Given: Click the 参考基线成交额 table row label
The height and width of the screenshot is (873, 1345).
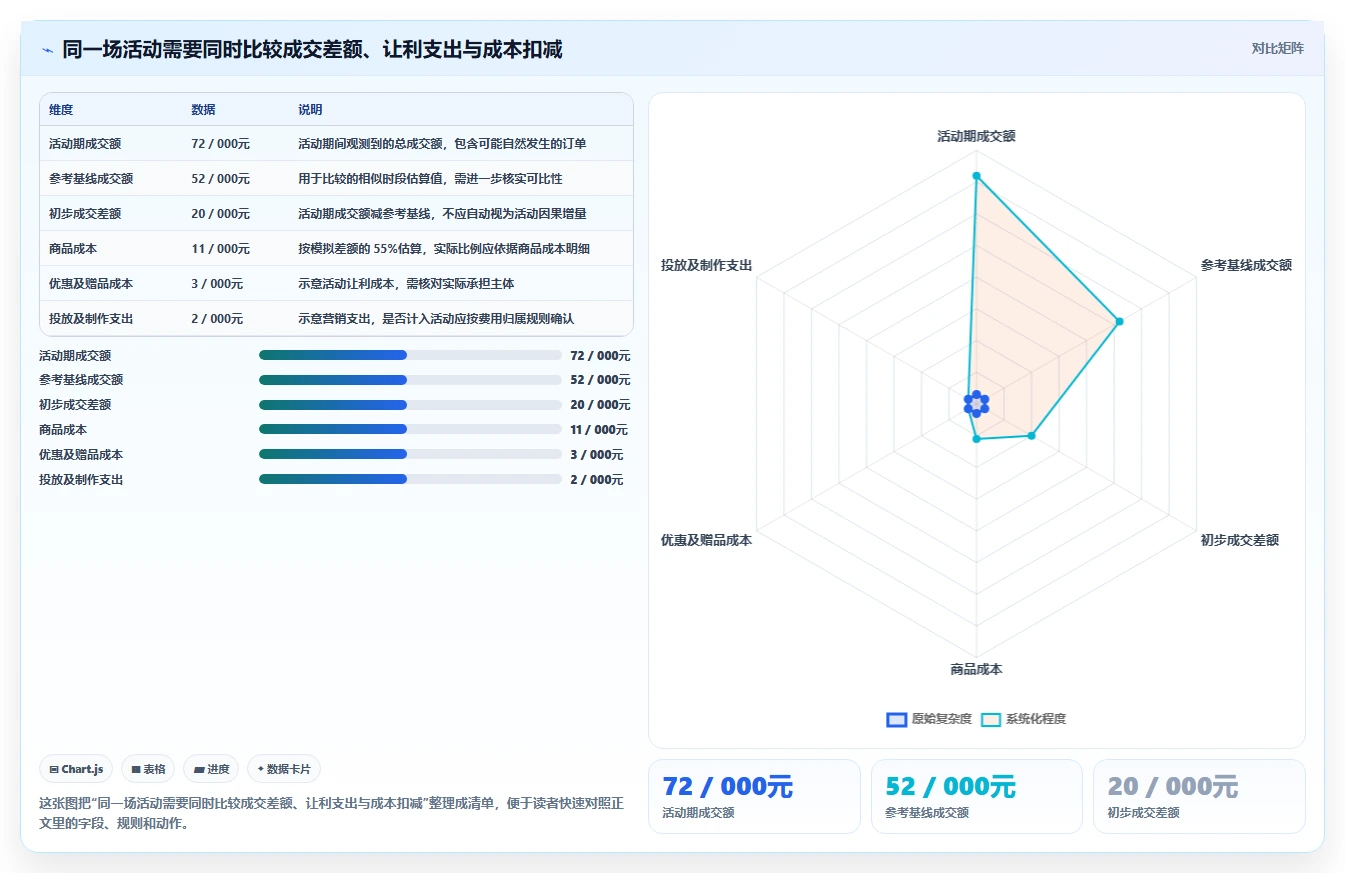Looking at the screenshot, I should point(91,179).
